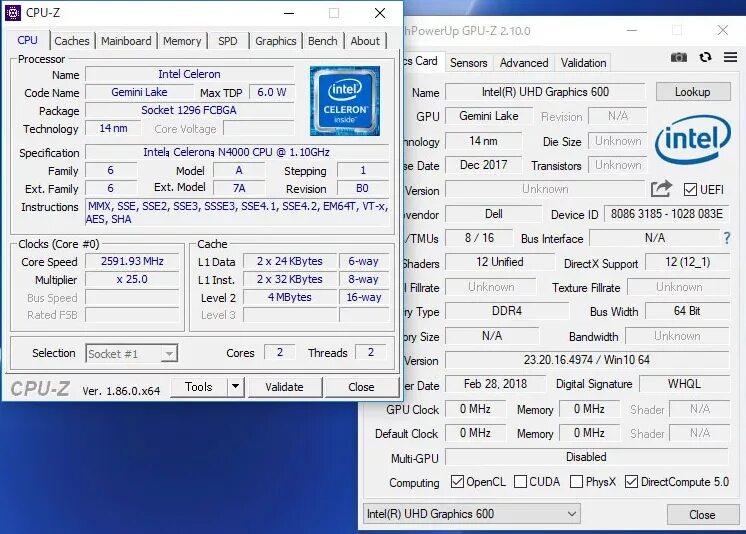Click the Multiplier x 25.0 value
746x534 pixels.
click(132, 279)
